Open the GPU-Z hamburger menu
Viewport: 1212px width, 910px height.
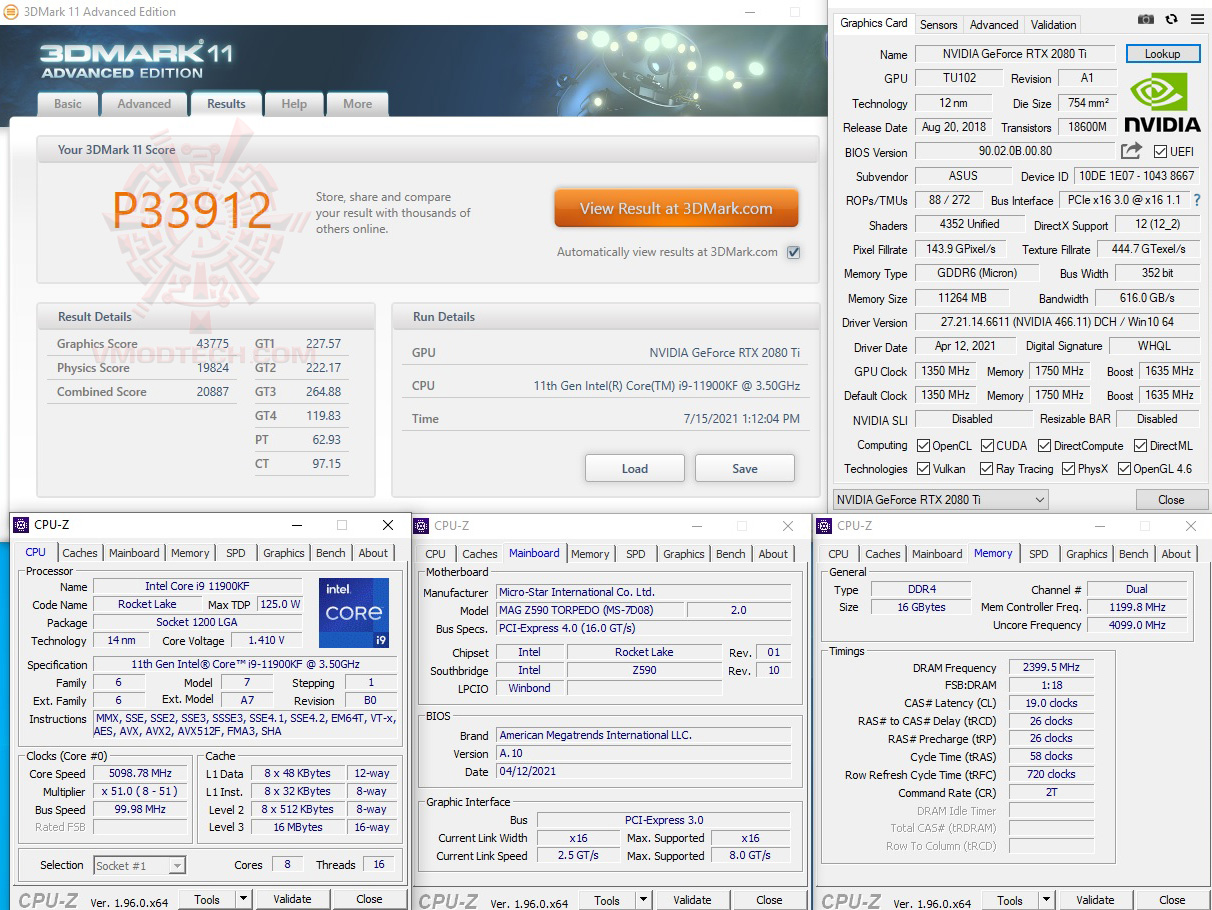click(1197, 19)
